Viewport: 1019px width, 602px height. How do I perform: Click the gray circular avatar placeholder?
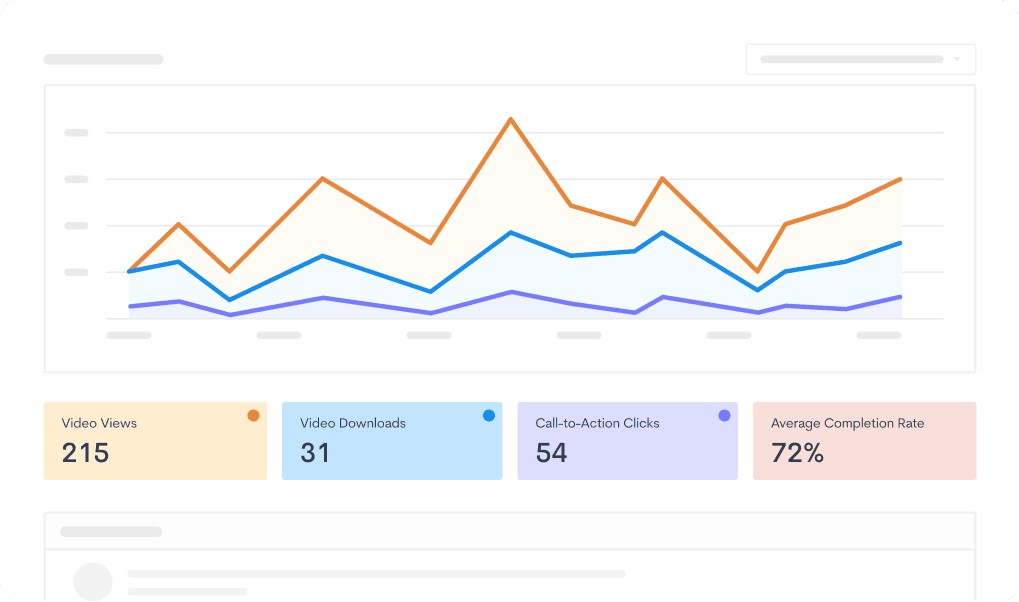94,581
